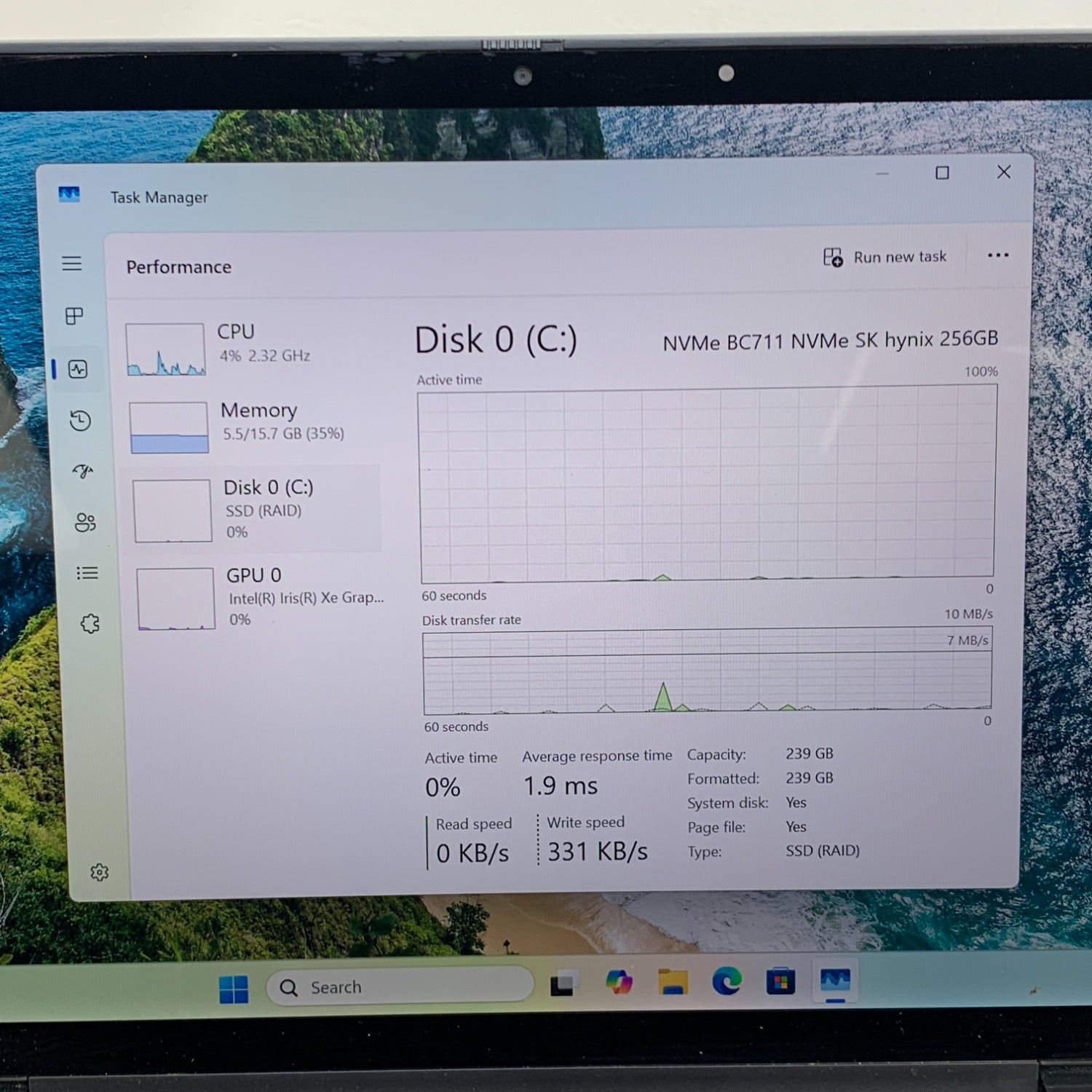Open the Details list page icon
Image resolution: width=1092 pixels, height=1092 pixels.
click(x=87, y=573)
